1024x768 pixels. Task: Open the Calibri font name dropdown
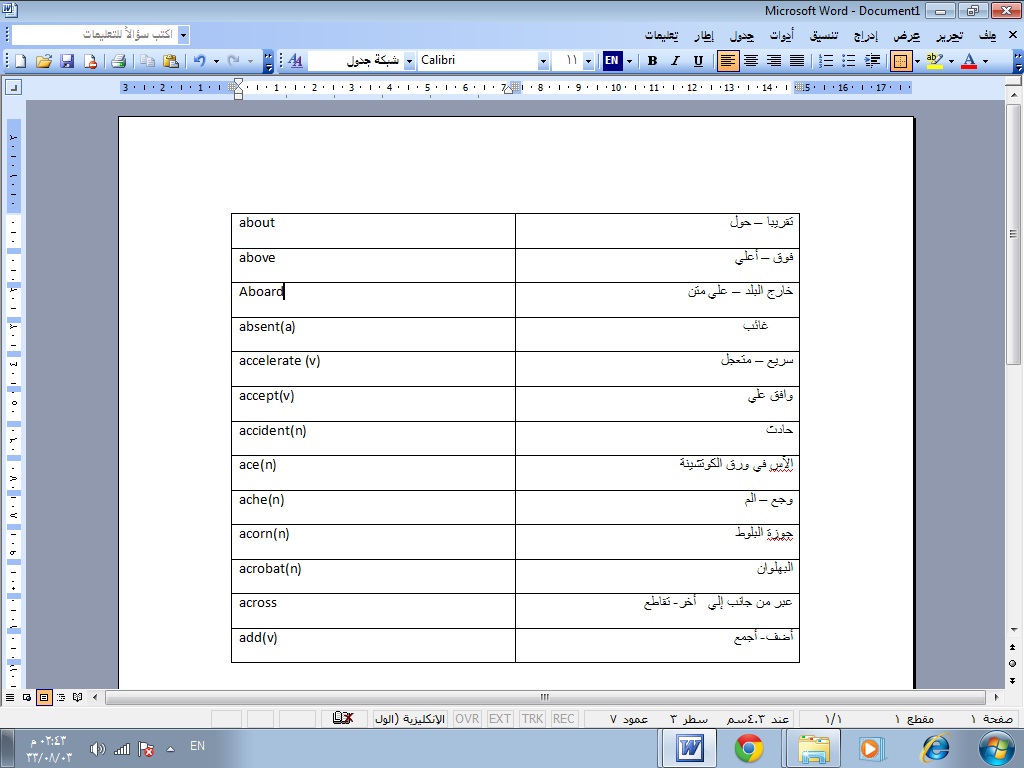[x=543, y=61]
